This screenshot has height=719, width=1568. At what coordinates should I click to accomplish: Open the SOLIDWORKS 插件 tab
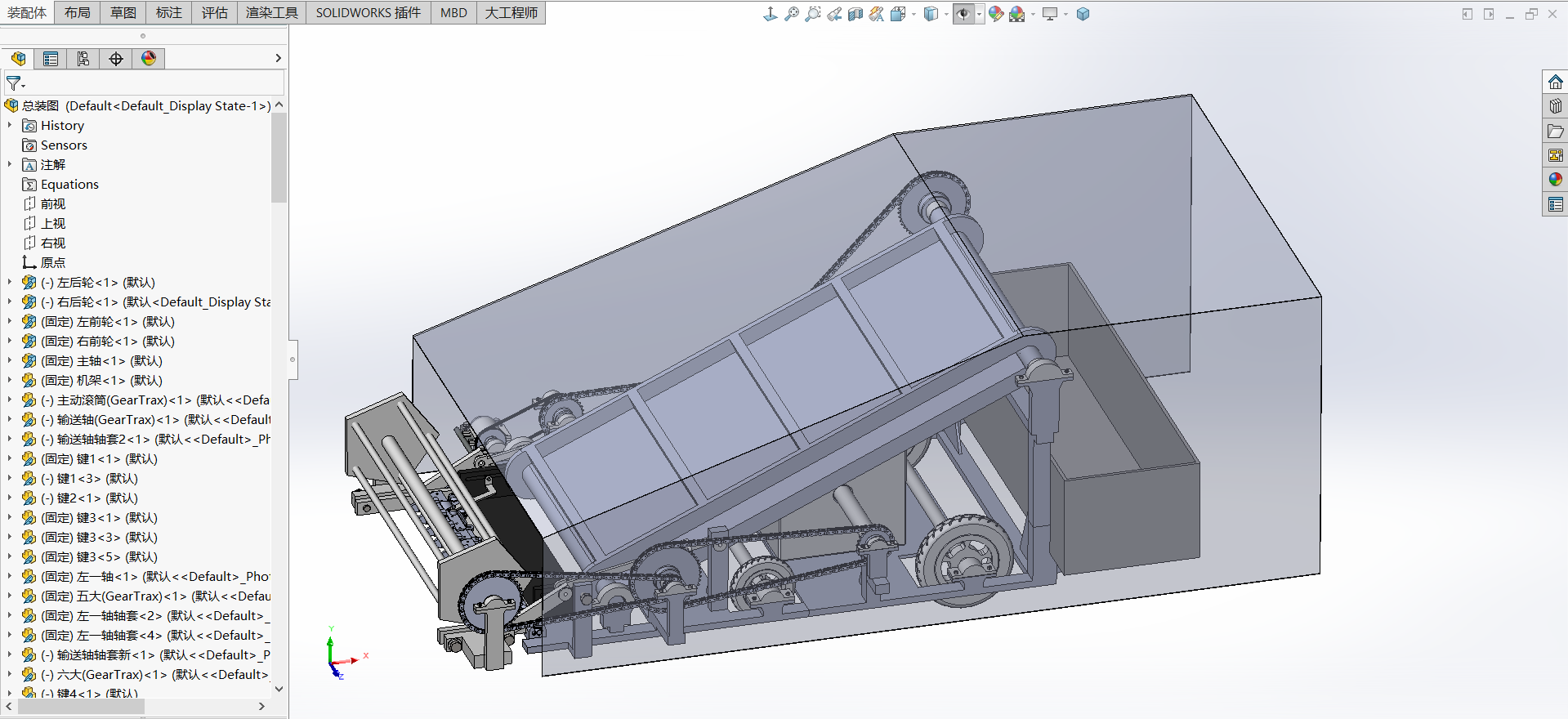click(x=369, y=12)
